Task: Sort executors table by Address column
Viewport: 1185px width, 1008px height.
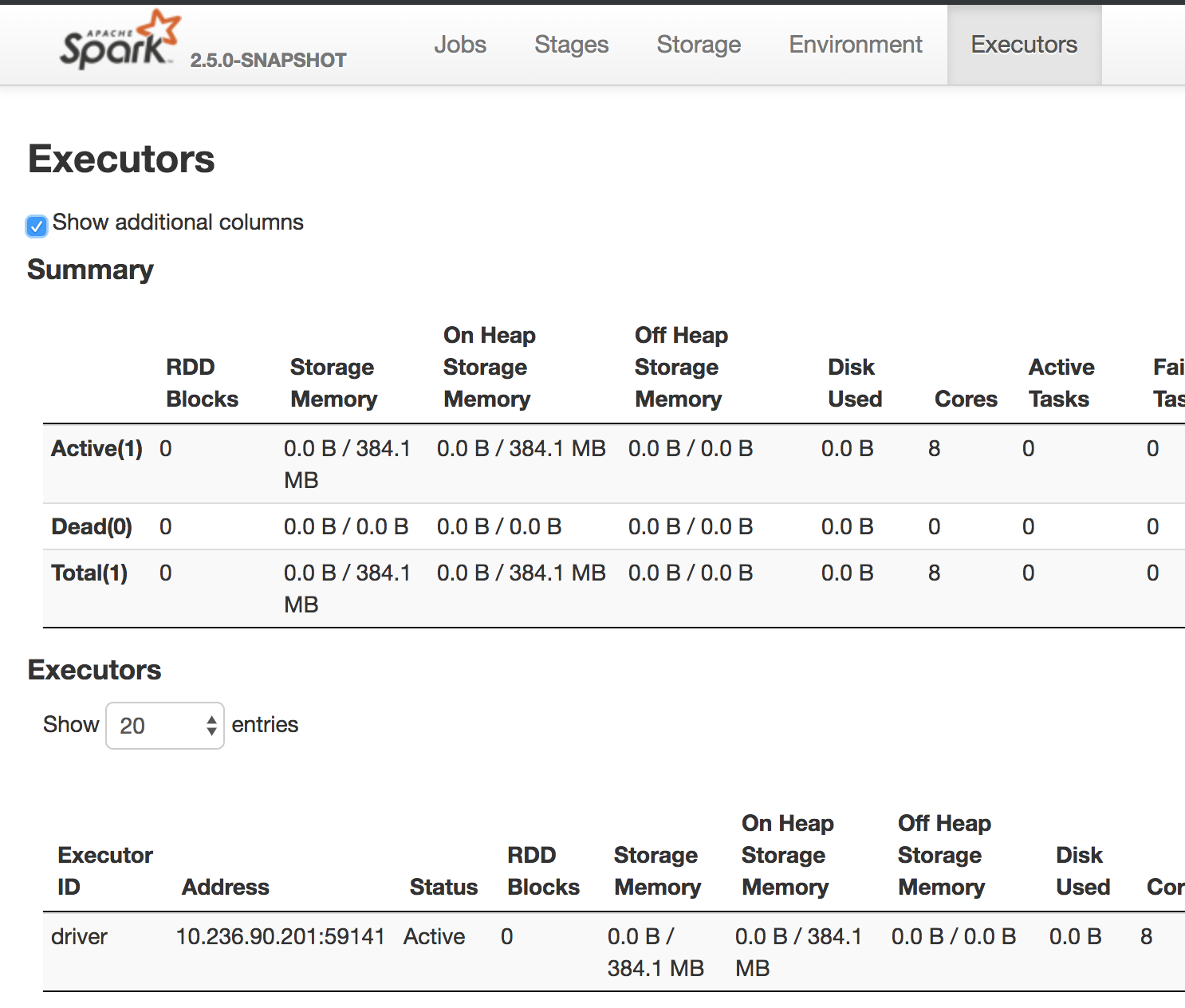Action: pyautogui.click(x=226, y=887)
